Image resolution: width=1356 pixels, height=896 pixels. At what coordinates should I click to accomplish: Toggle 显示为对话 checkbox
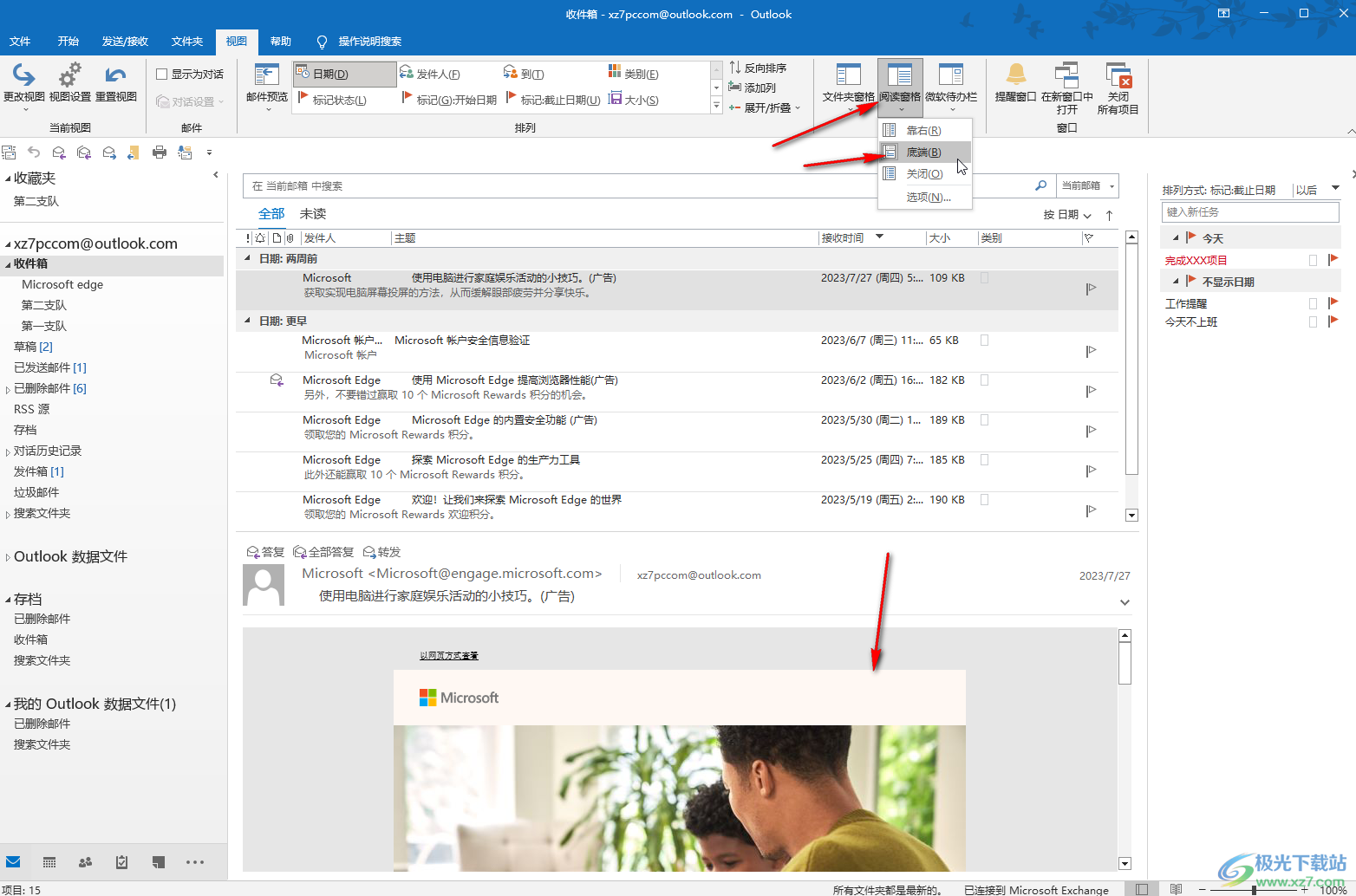[161, 75]
